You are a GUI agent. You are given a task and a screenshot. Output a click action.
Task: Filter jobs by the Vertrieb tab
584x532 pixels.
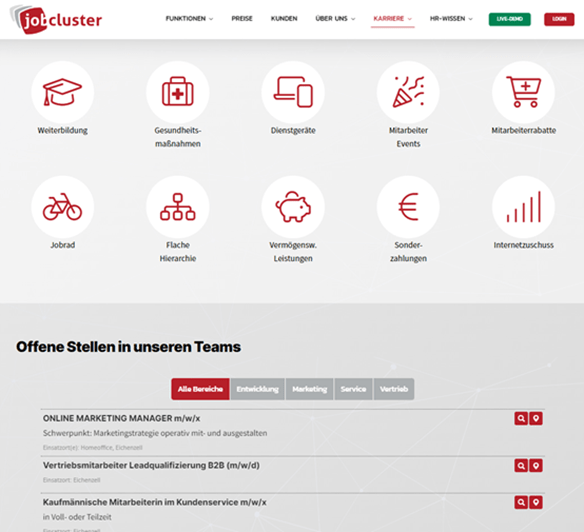(x=394, y=389)
